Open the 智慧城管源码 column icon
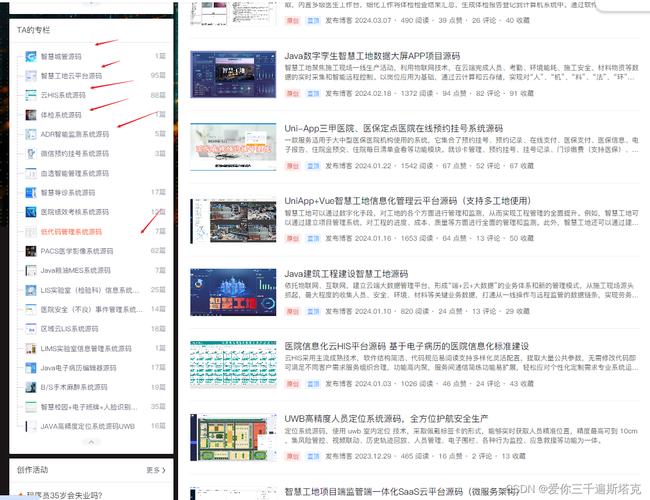Image resolution: width=650 pixels, height=500 pixels. [x=31, y=56]
